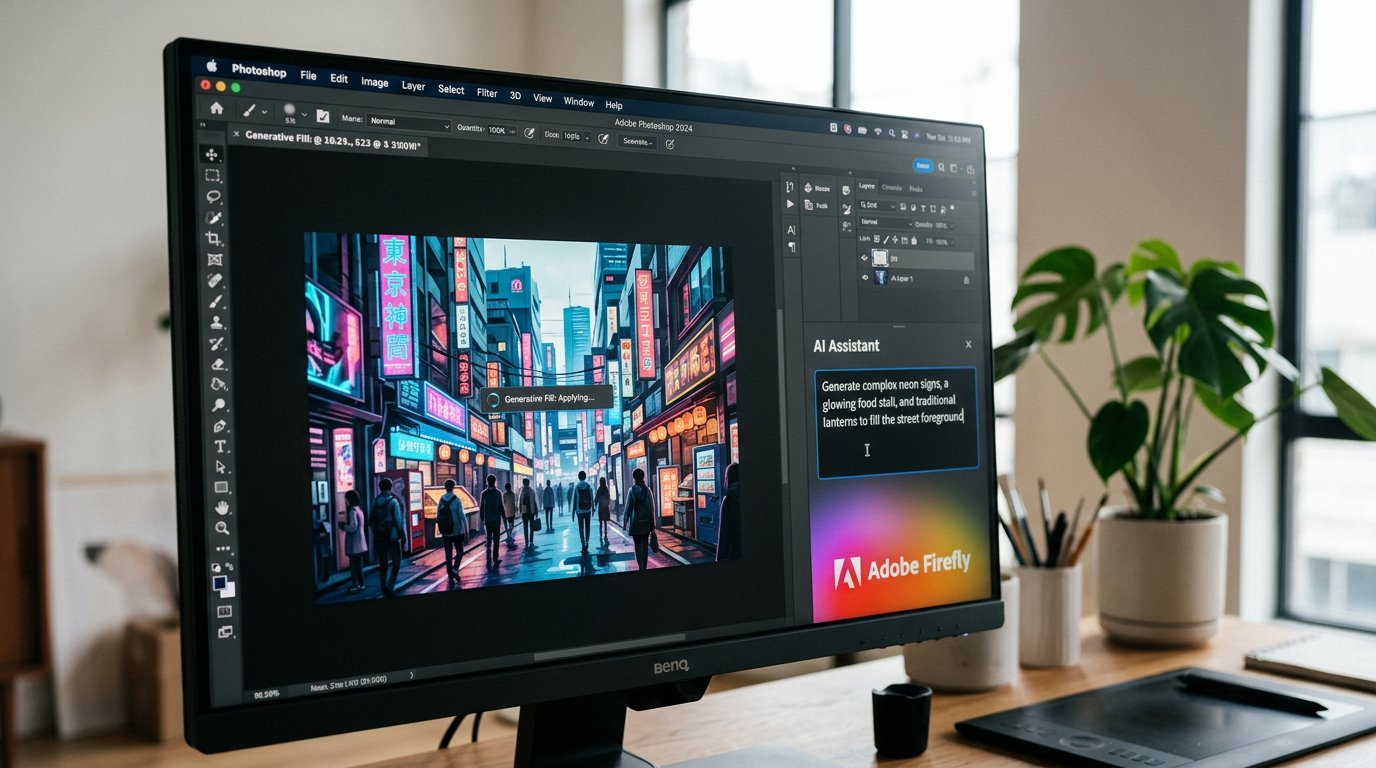Click the blue Share button
The width and height of the screenshot is (1376, 768).
922,166
